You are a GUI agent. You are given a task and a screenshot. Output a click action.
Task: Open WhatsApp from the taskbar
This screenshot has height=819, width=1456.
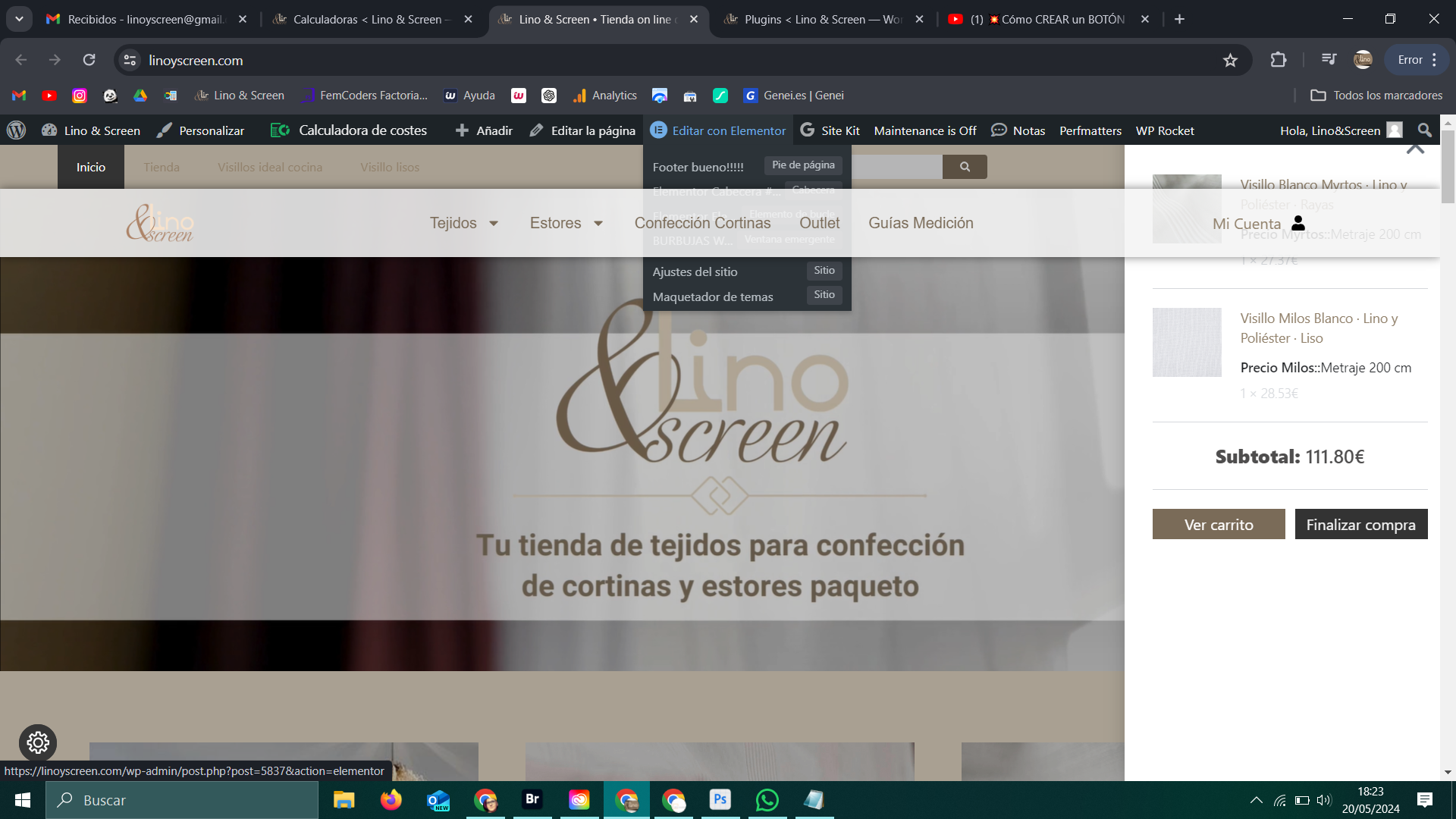(767, 800)
